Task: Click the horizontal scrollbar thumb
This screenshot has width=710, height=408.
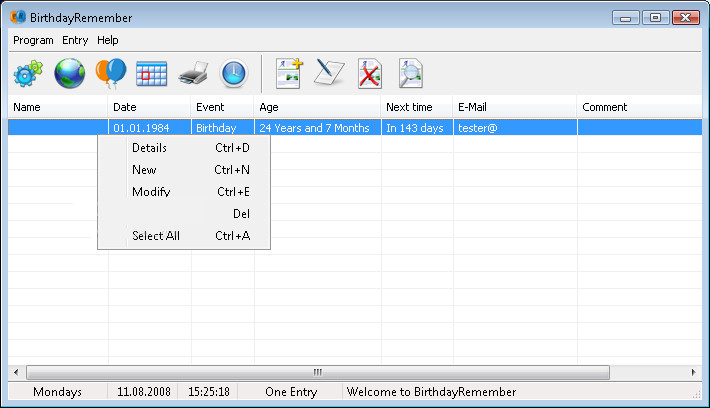Action: point(318,373)
